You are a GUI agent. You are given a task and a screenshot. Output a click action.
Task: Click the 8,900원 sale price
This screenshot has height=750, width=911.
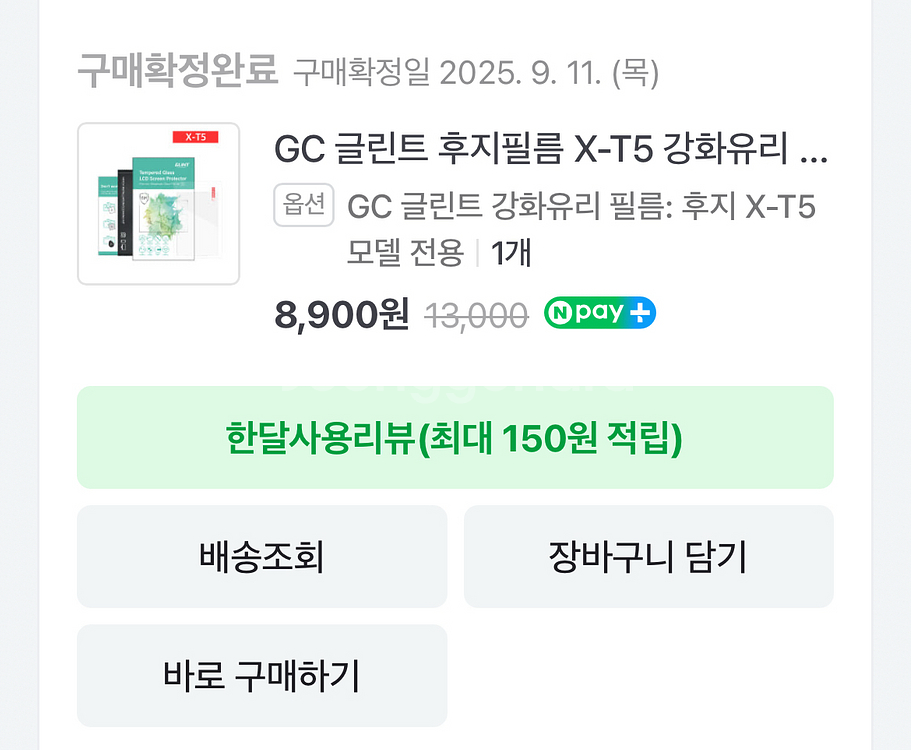click(342, 314)
